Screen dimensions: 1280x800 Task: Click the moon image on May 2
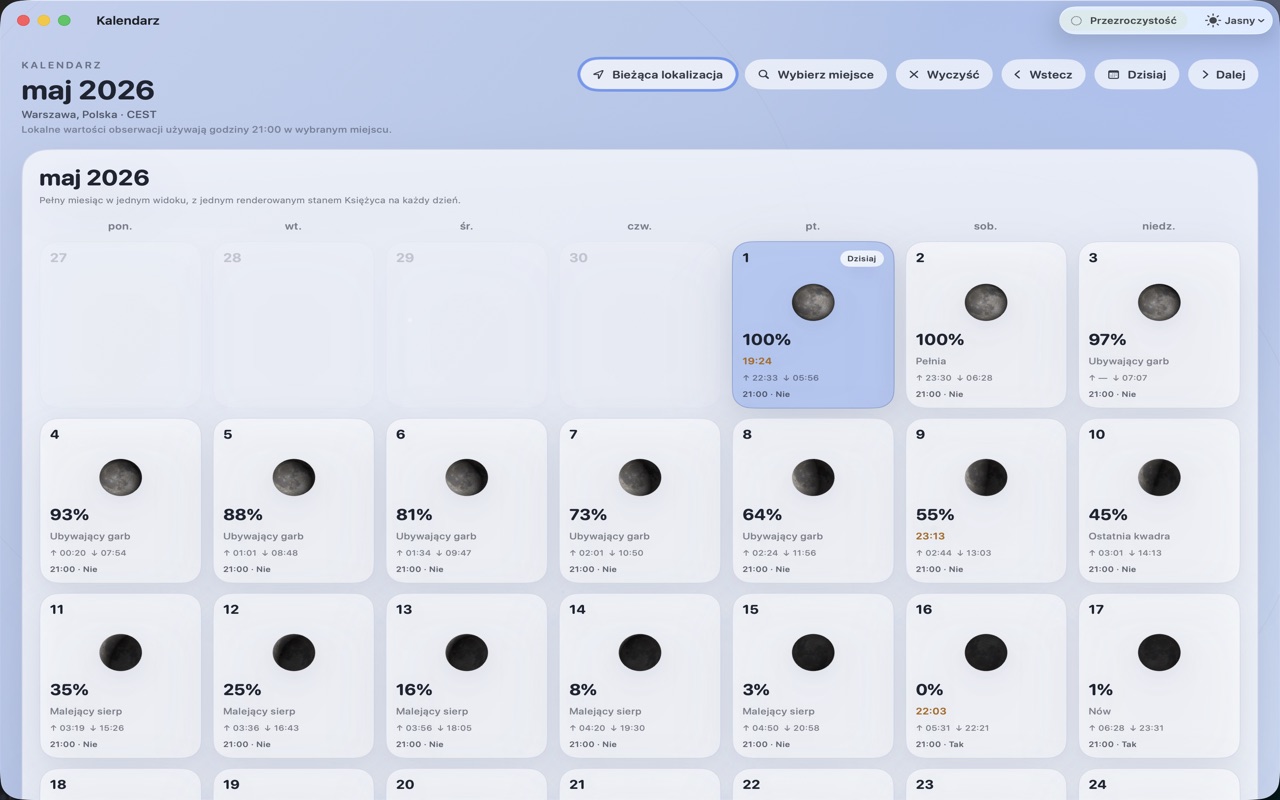tap(986, 302)
